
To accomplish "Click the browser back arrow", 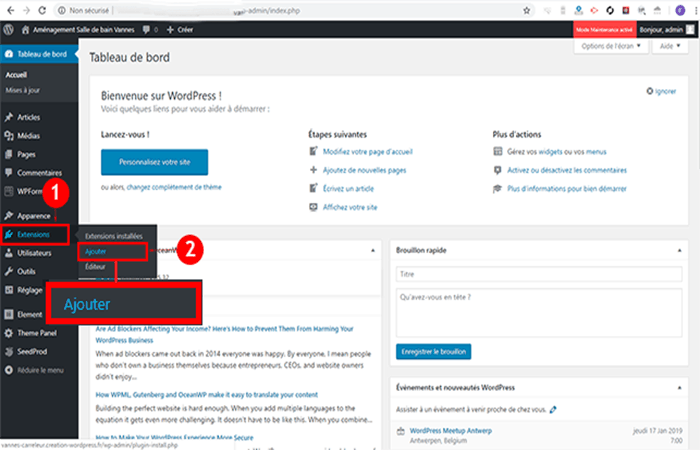I will click(x=11, y=10).
